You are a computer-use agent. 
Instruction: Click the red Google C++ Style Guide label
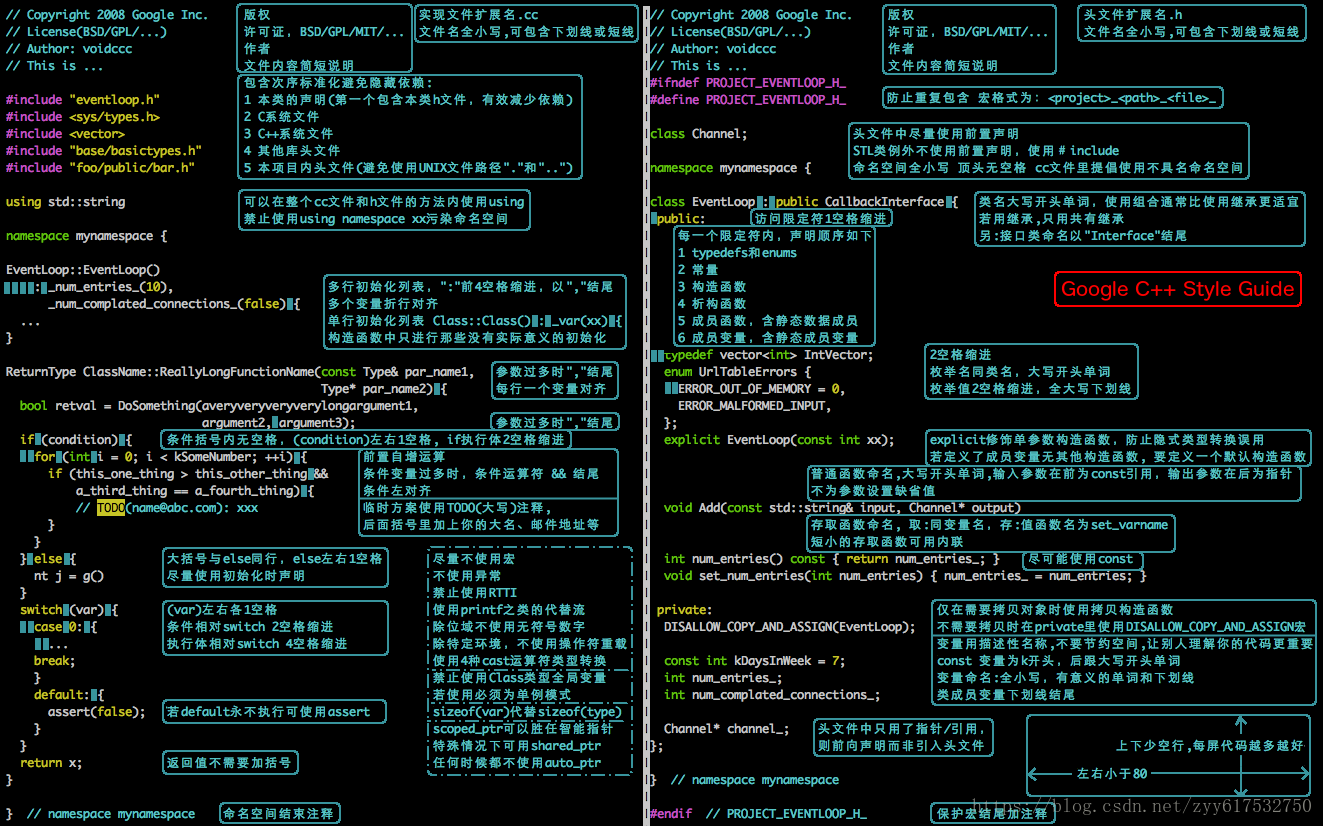point(1177,289)
